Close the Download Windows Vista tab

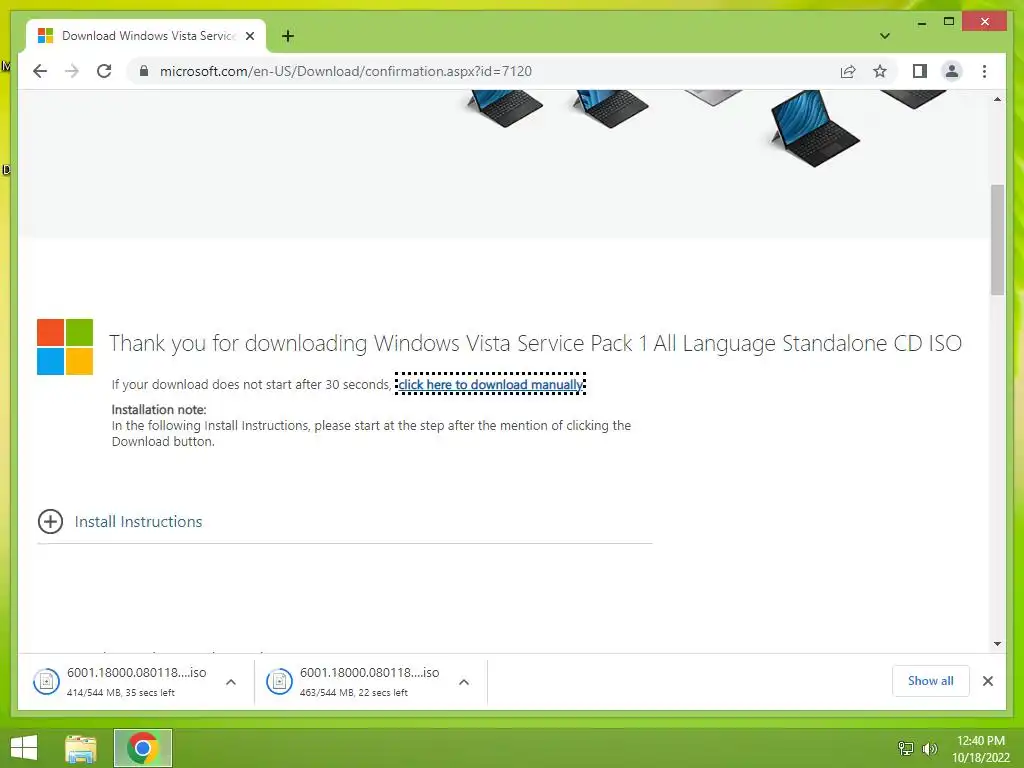(x=249, y=36)
